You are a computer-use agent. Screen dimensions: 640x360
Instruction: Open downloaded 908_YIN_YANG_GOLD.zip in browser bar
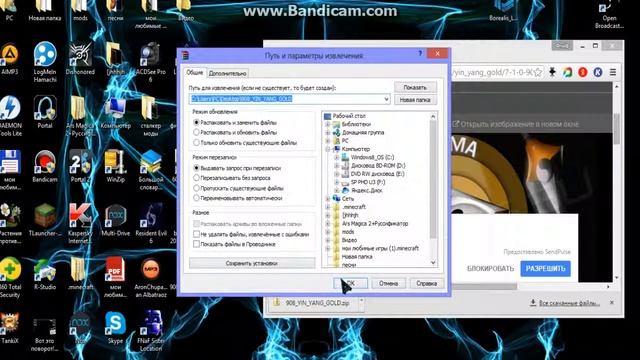[317, 303]
